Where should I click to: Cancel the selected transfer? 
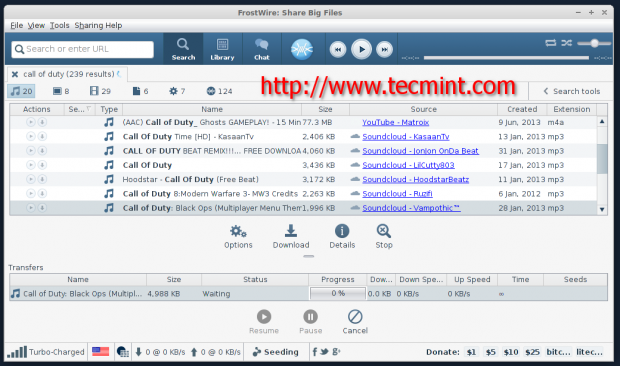coord(355,317)
